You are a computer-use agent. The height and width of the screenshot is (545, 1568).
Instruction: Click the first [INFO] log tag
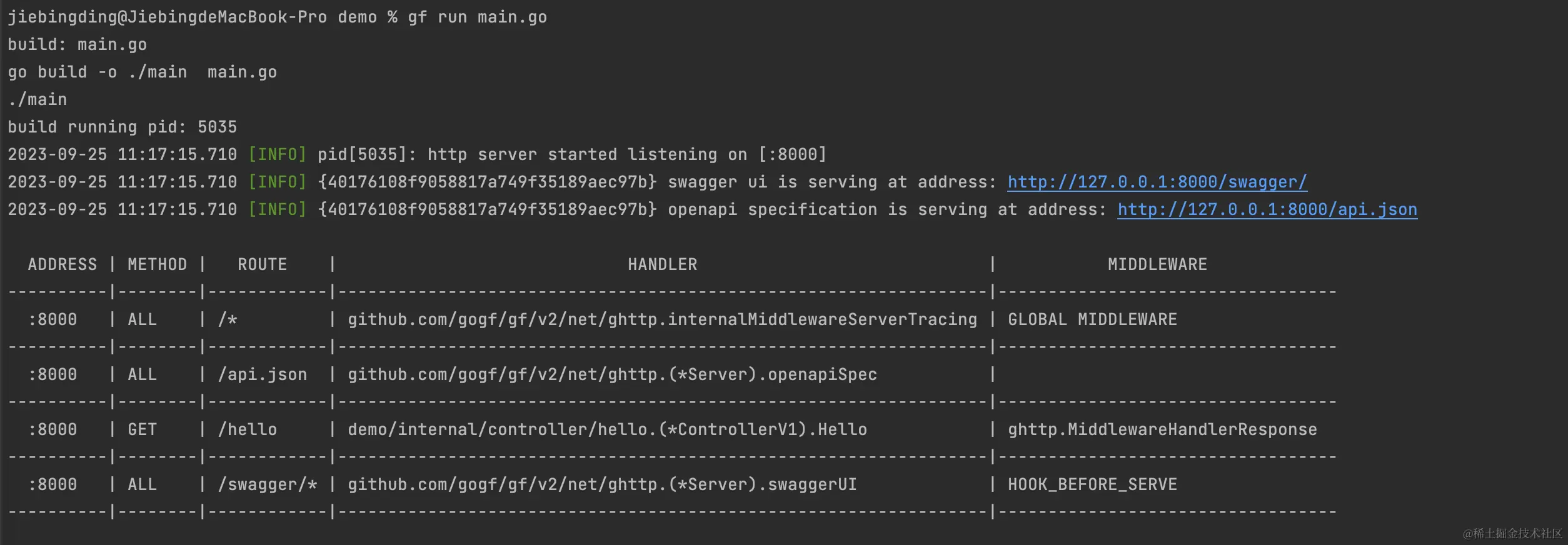click(x=277, y=154)
